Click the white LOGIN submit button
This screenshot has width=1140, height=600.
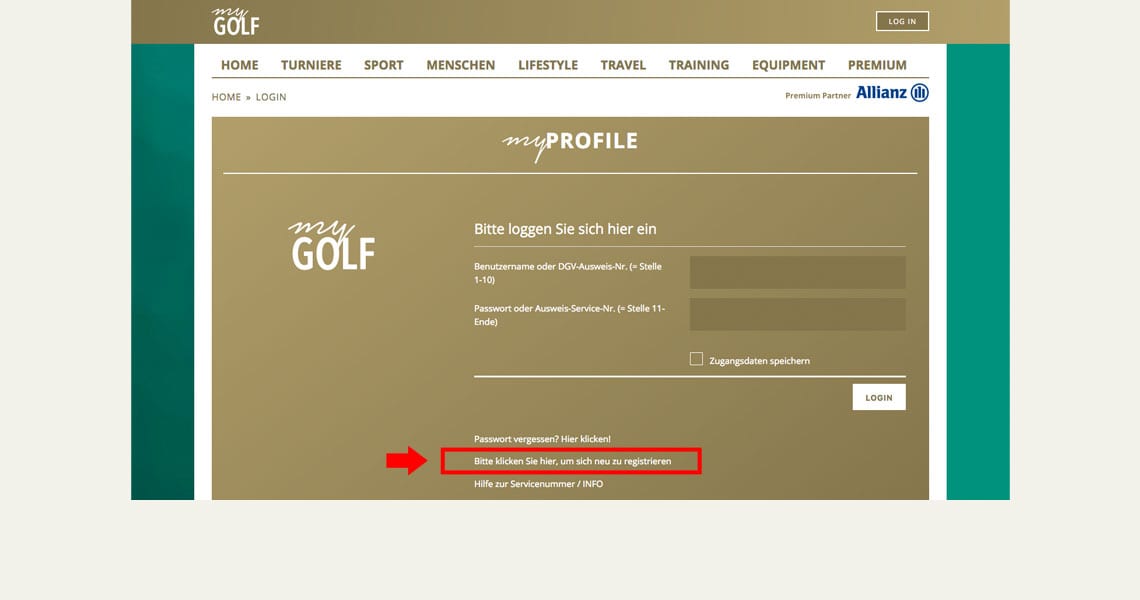pos(879,397)
